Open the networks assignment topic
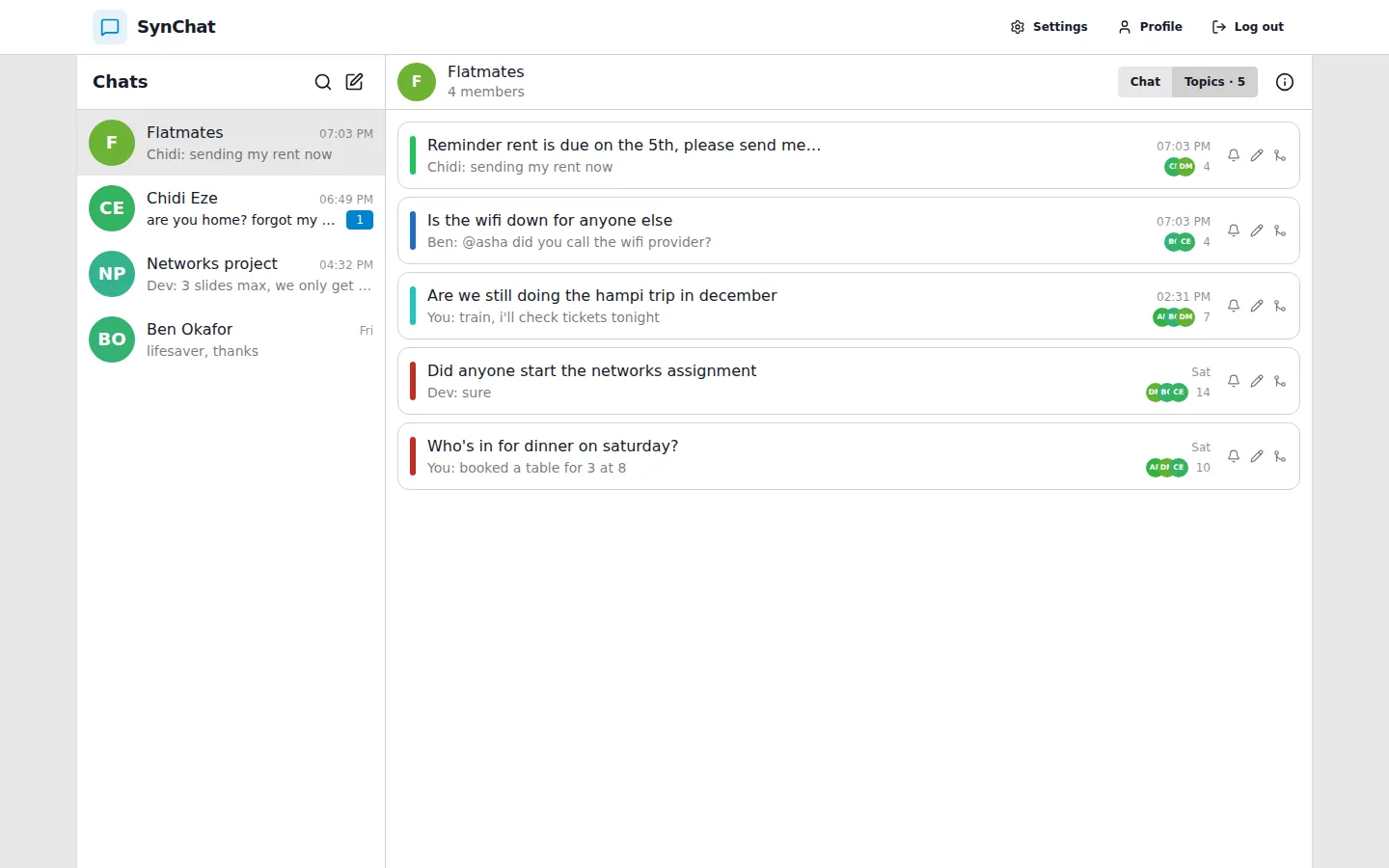 coord(849,381)
